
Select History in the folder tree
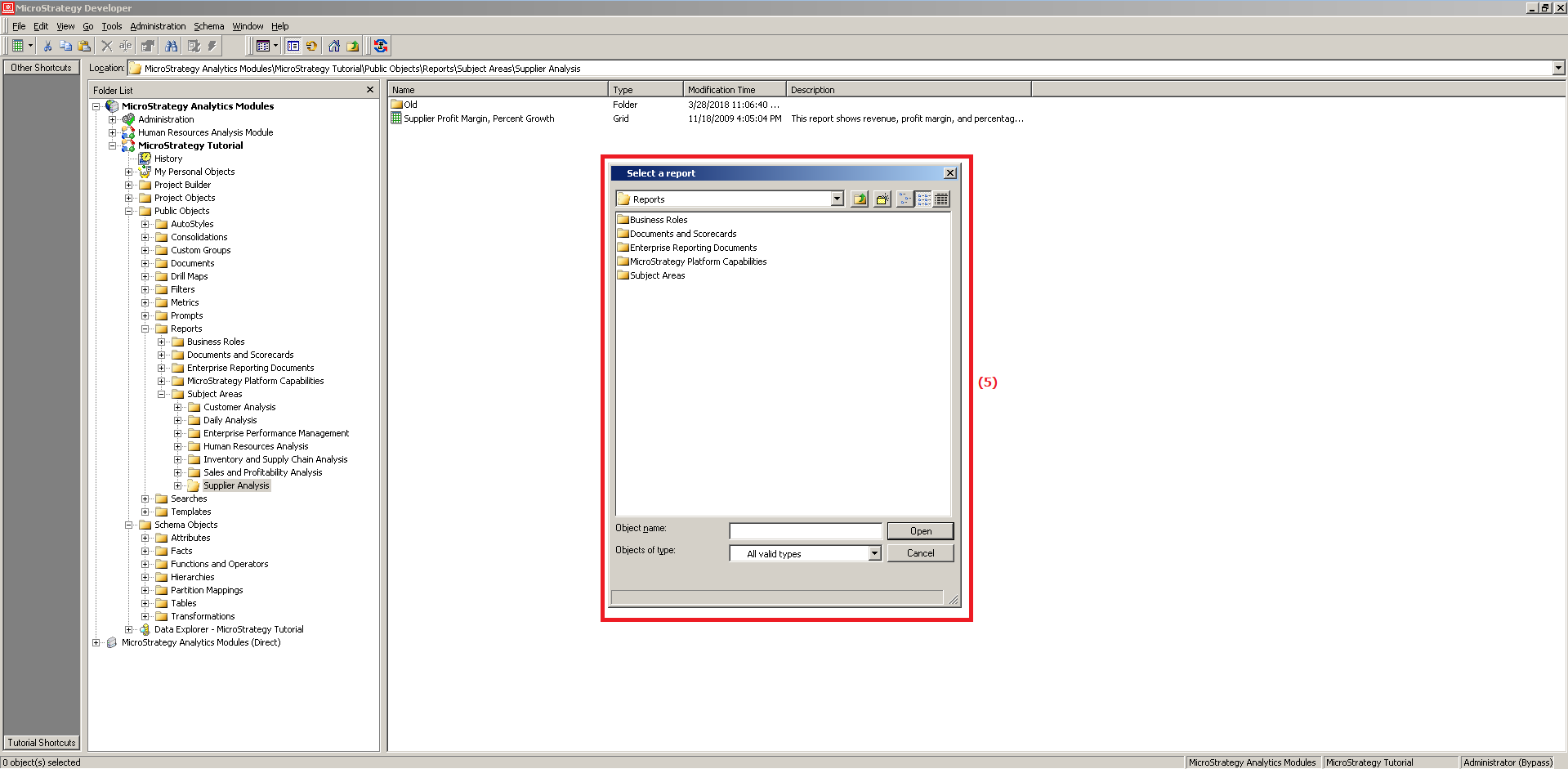pos(168,159)
